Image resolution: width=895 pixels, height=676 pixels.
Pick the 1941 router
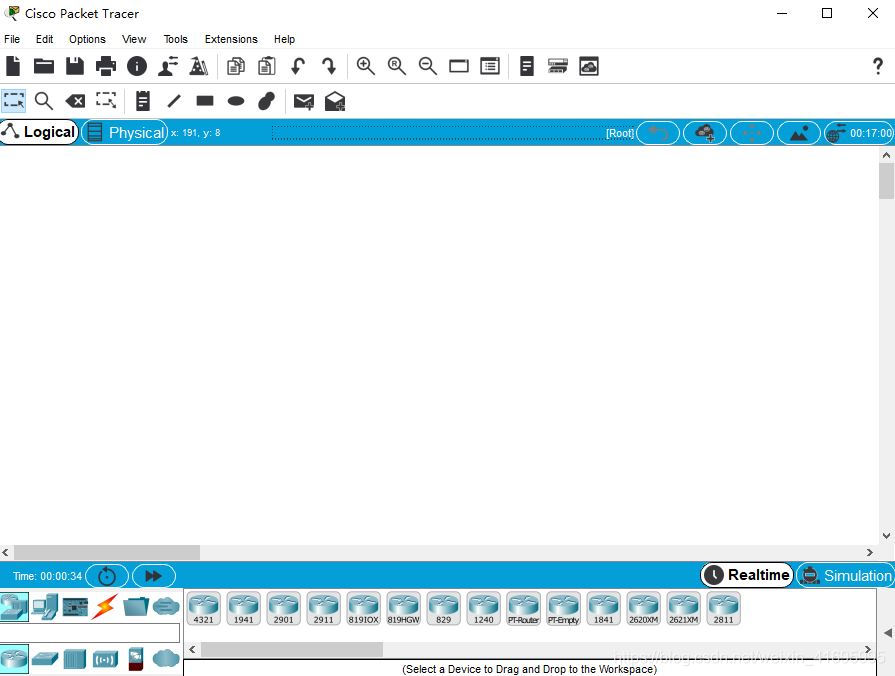(244, 608)
